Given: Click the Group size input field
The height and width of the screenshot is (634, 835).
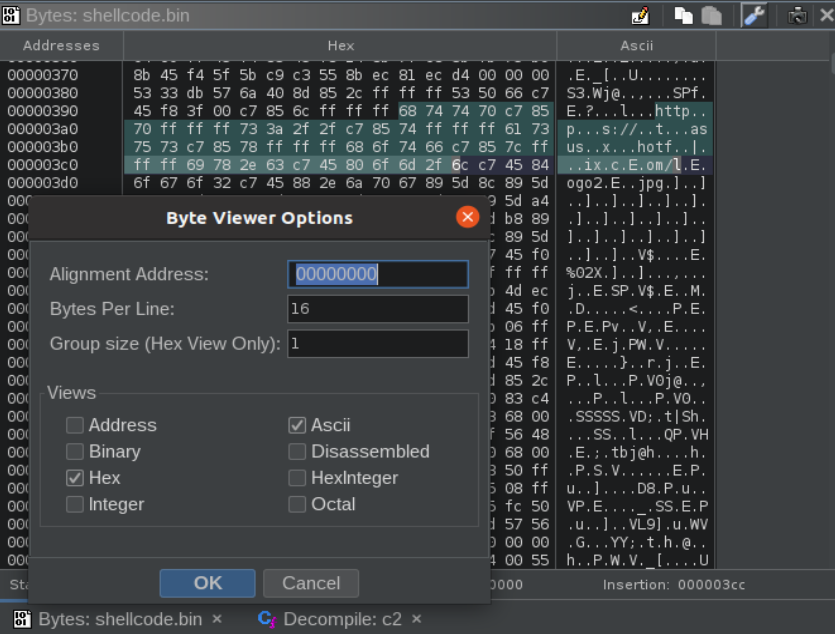Looking at the screenshot, I should [x=378, y=343].
